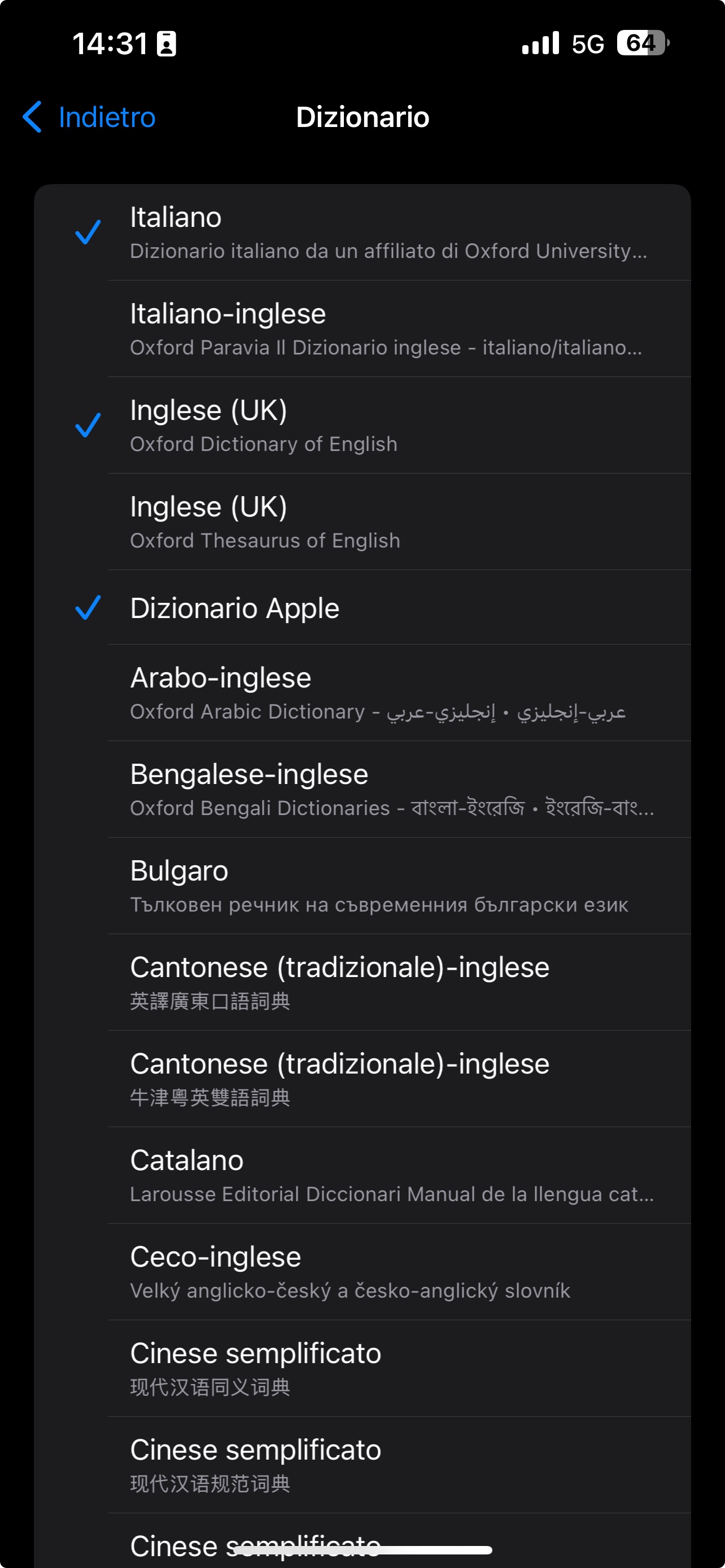The width and height of the screenshot is (725, 1568).
Task: Tap the 5G network indicator
Action: pos(587,44)
